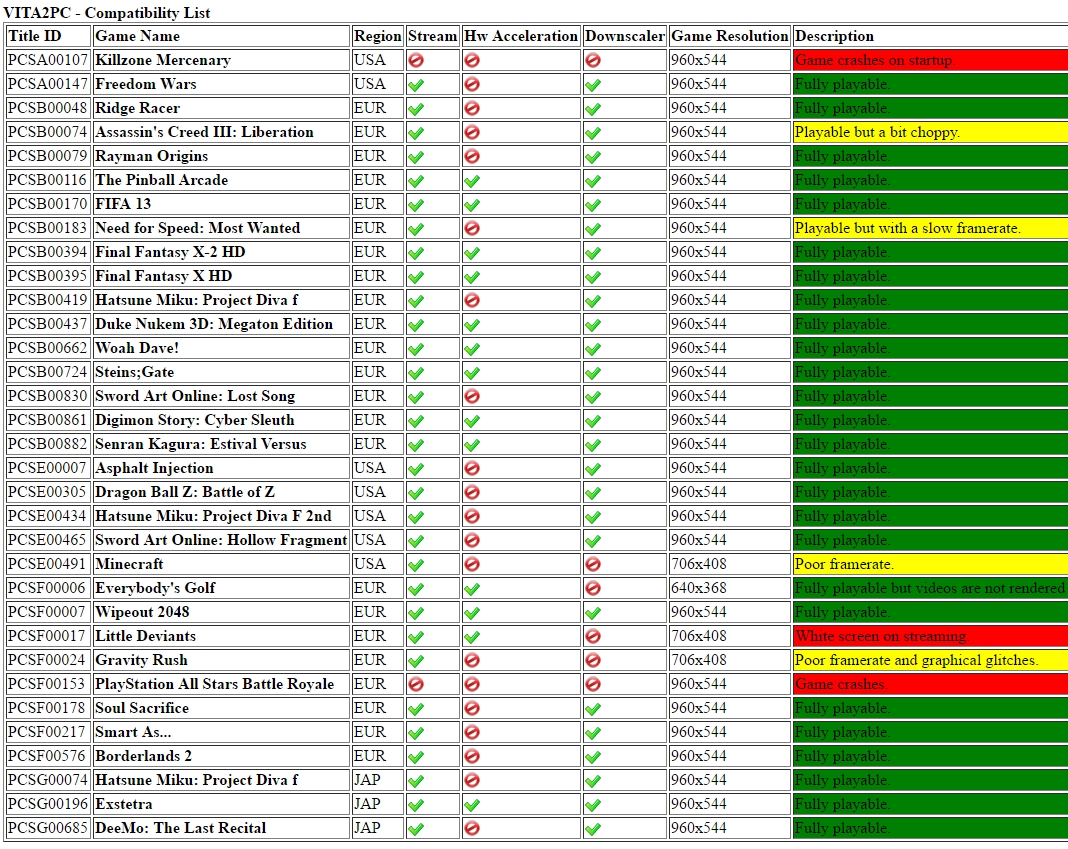This screenshot has height=849, width=1068.
Task: Click Hw Acceleration checkmark for The Pinball Arcade
Action: click(x=471, y=181)
